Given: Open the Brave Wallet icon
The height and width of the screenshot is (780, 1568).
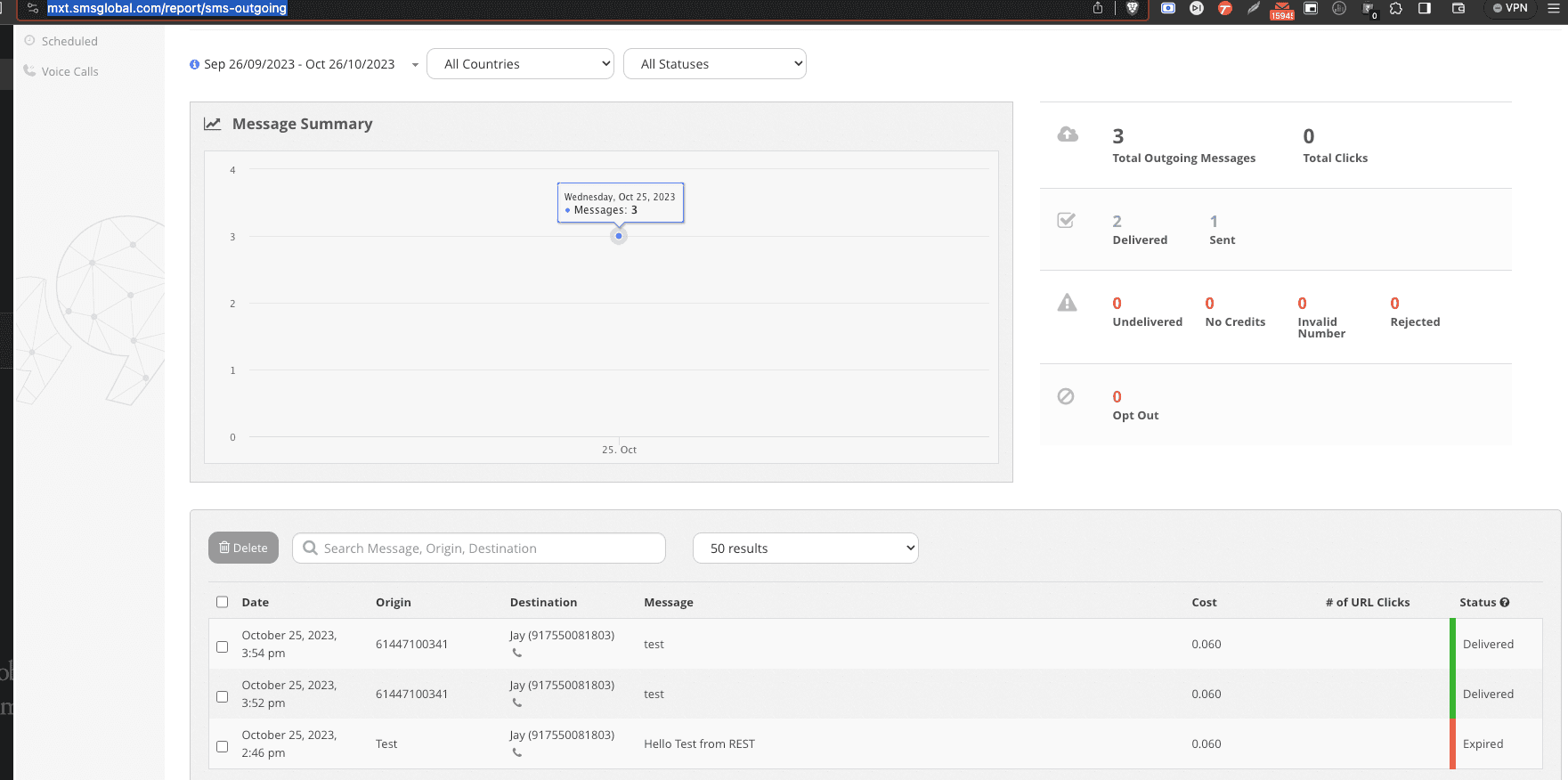Looking at the screenshot, I should click(1458, 8).
